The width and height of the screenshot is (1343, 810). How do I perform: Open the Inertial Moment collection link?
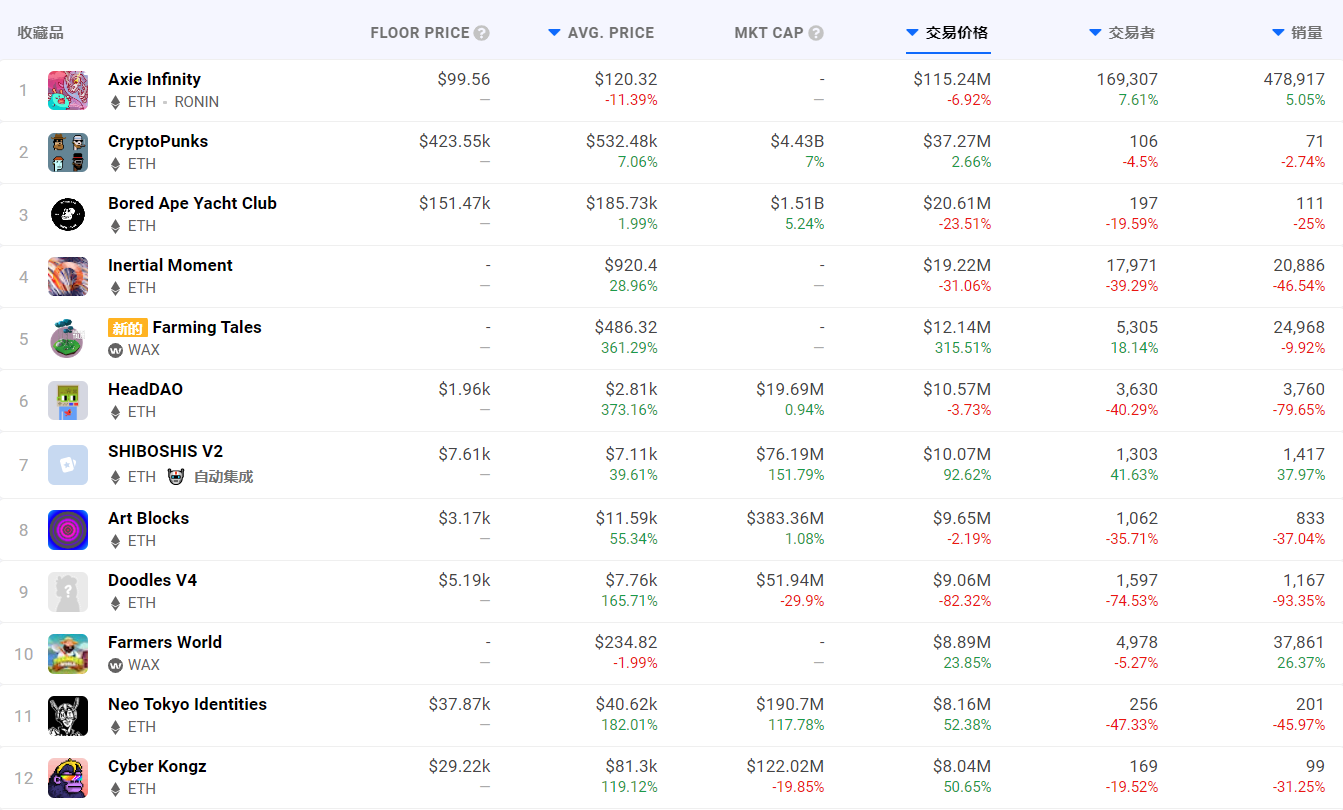pos(170,265)
